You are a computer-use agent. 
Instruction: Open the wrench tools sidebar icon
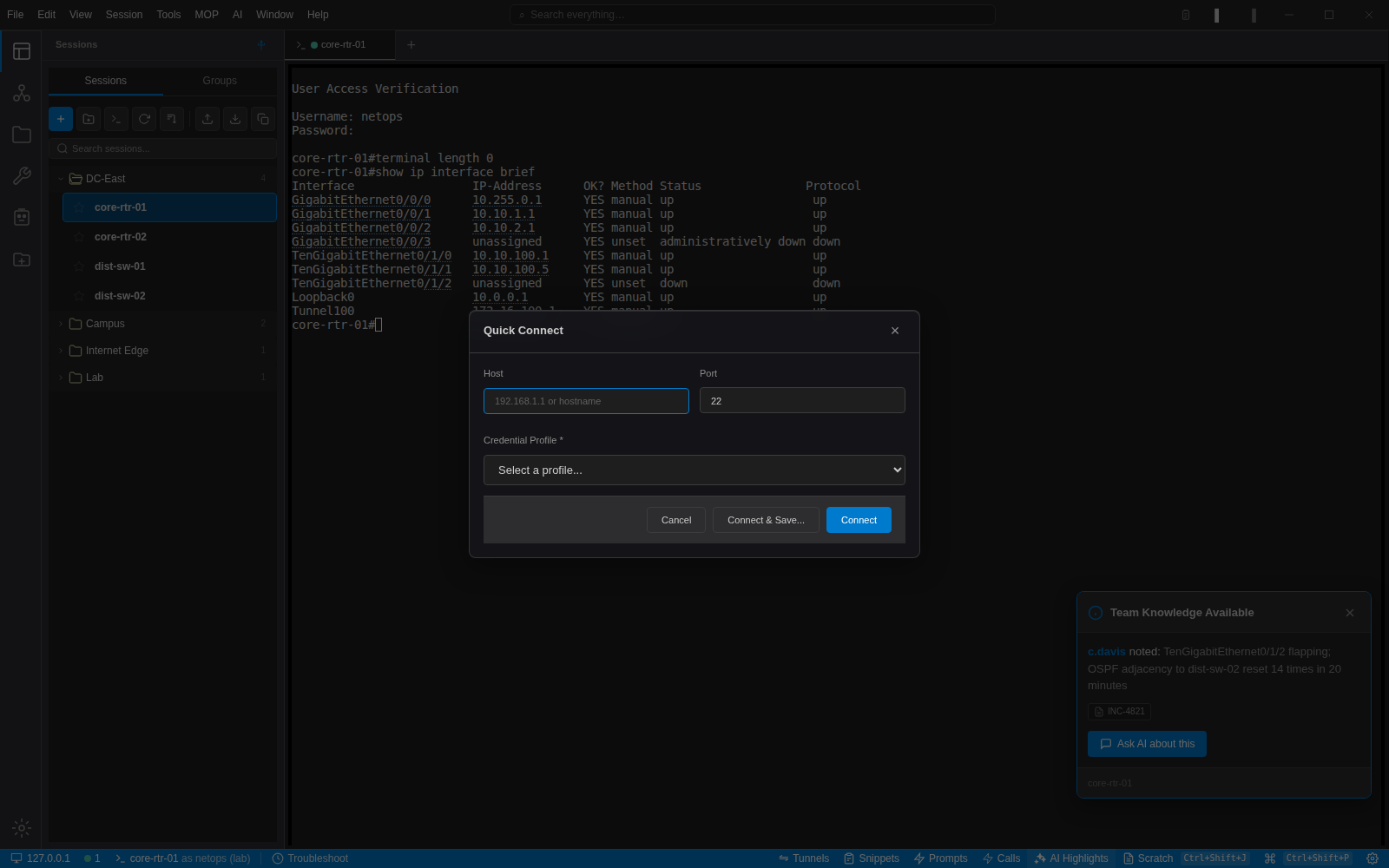pos(22,176)
